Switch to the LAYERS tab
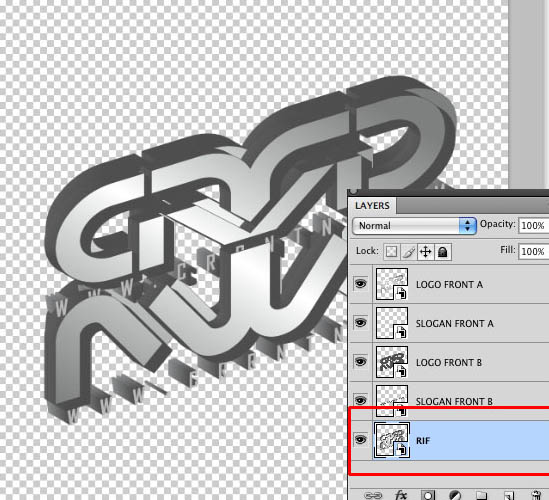 tap(372, 206)
